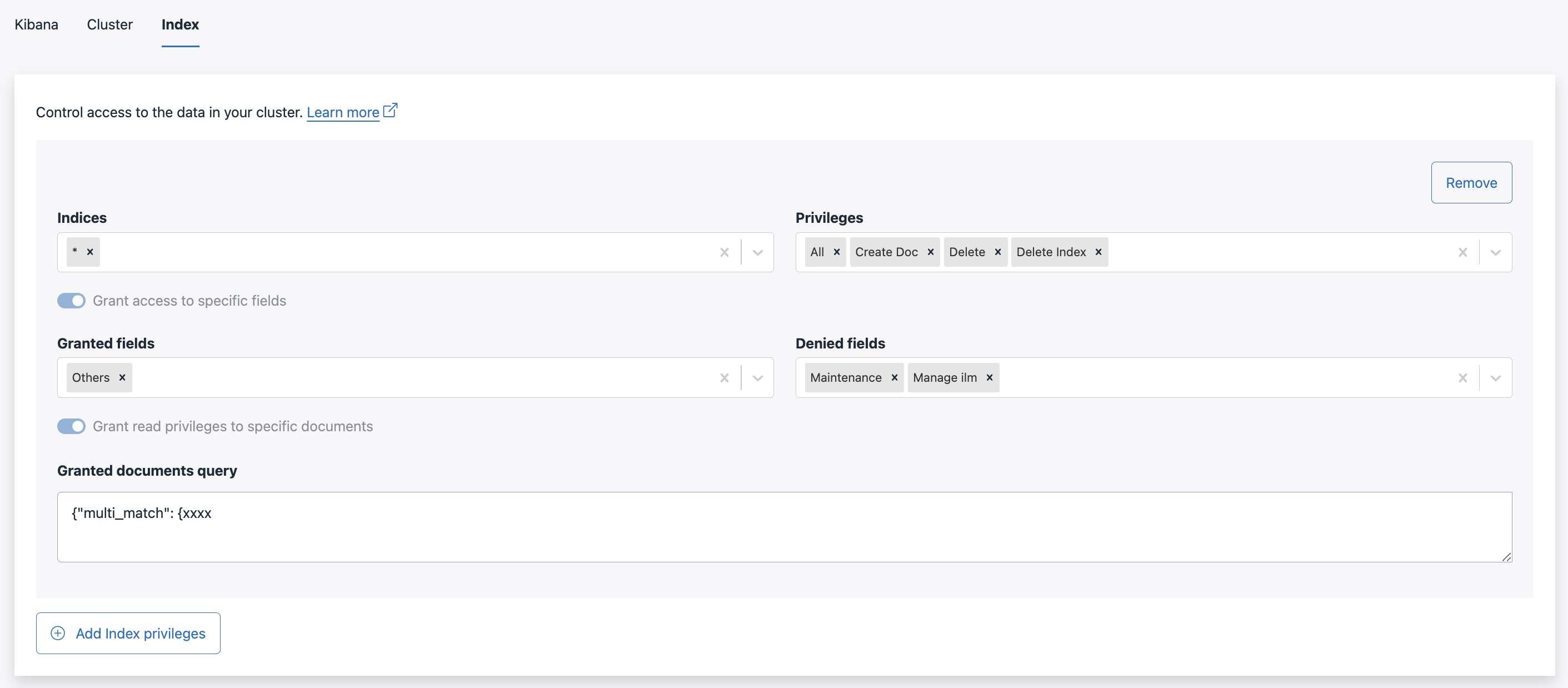Remove the "Maintenance" denied field
This screenshot has width=1568, height=688.
tap(895, 377)
